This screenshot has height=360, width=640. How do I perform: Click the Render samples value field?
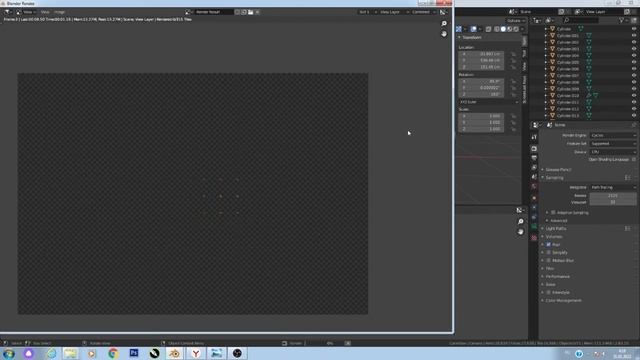613,196
